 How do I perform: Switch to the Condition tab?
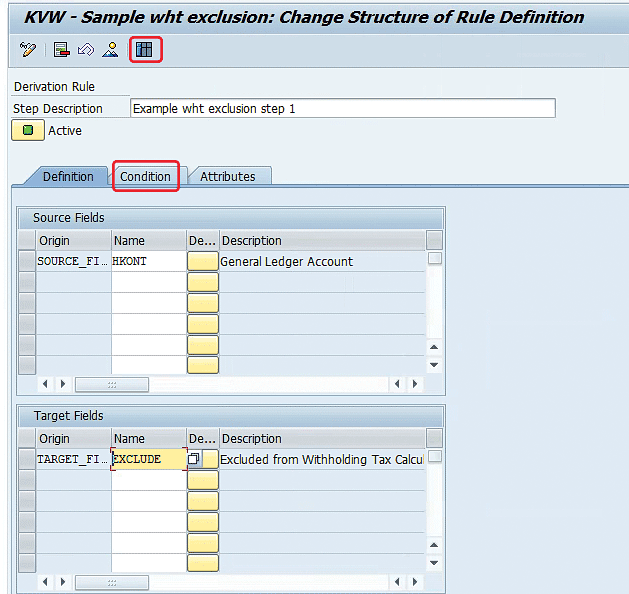[146, 177]
